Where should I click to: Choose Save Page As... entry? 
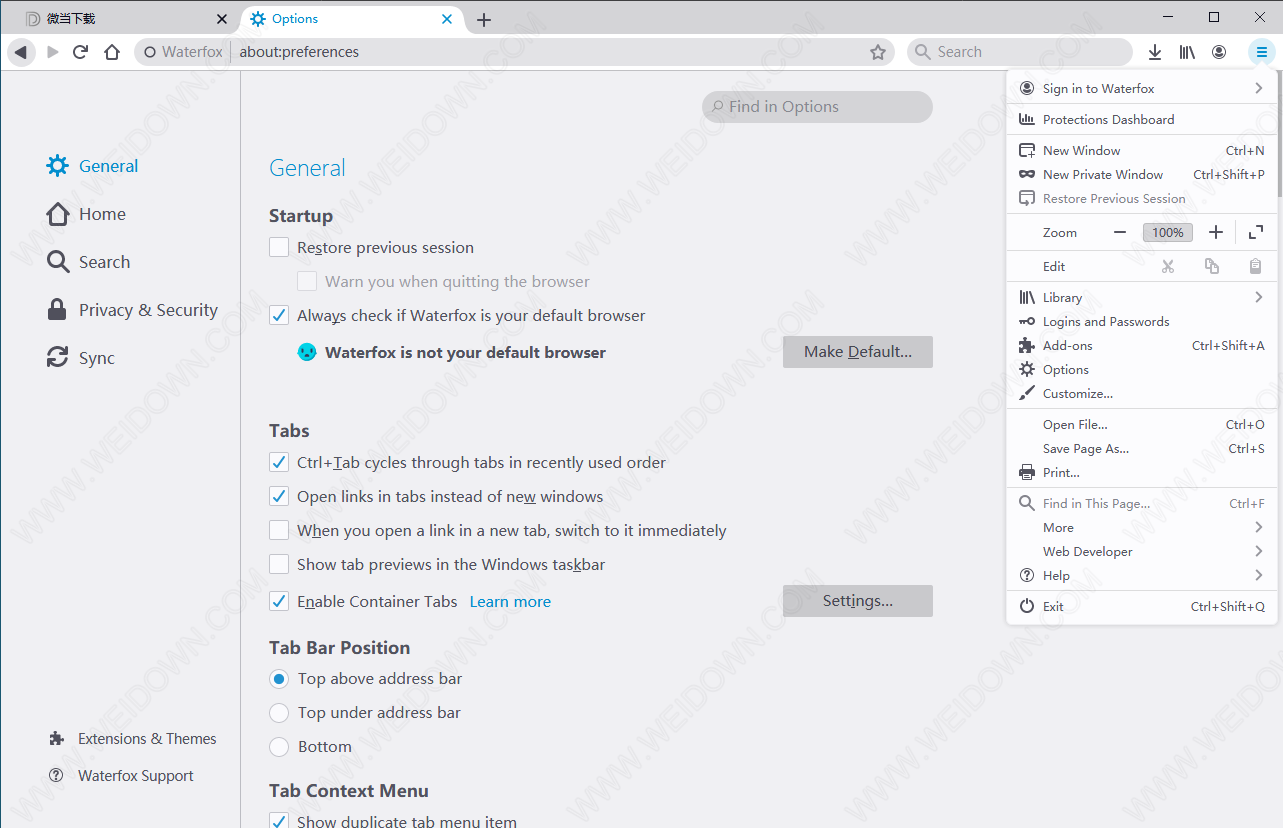coord(1142,448)
